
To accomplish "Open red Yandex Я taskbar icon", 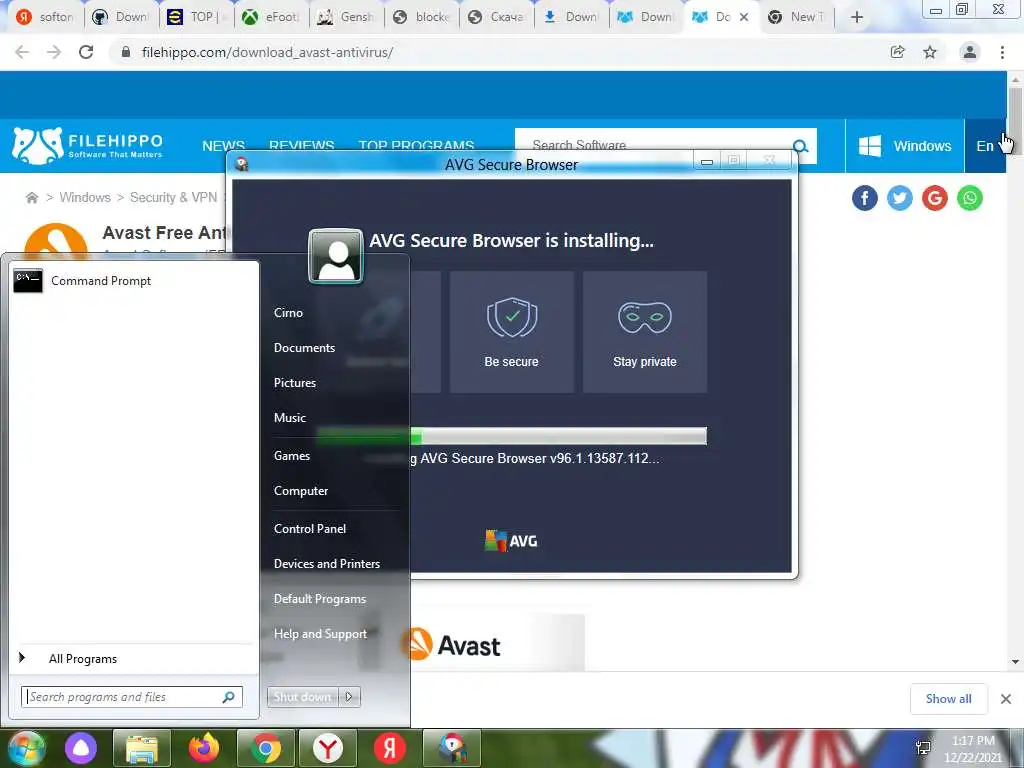I will click(390, 748).
